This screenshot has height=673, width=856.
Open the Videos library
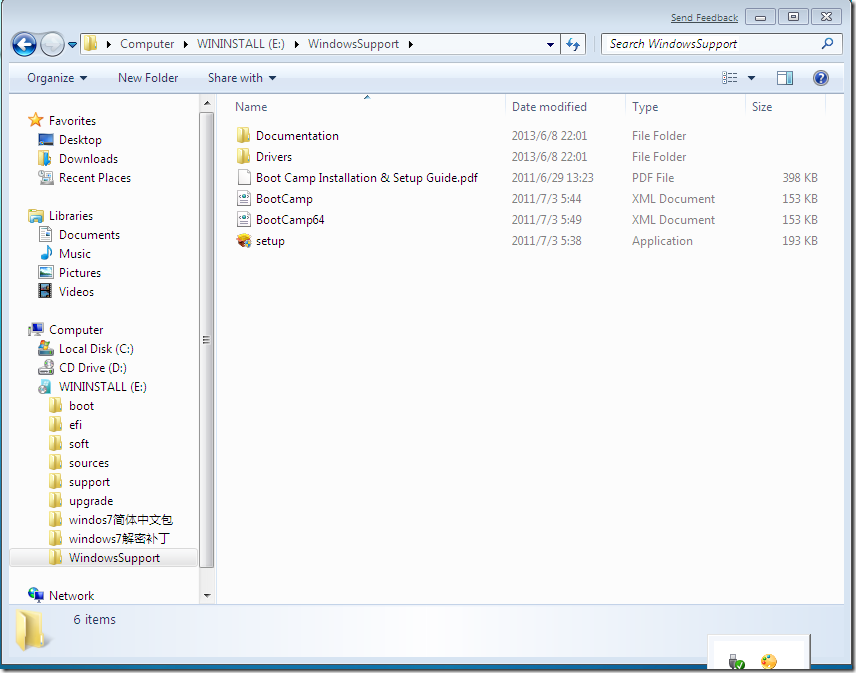(76, 292)
